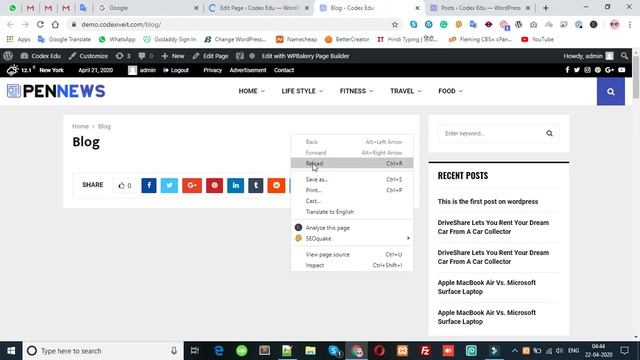Open Microsoft Edge from taskbar
The image size is (640, 360).
click(219, 351)
